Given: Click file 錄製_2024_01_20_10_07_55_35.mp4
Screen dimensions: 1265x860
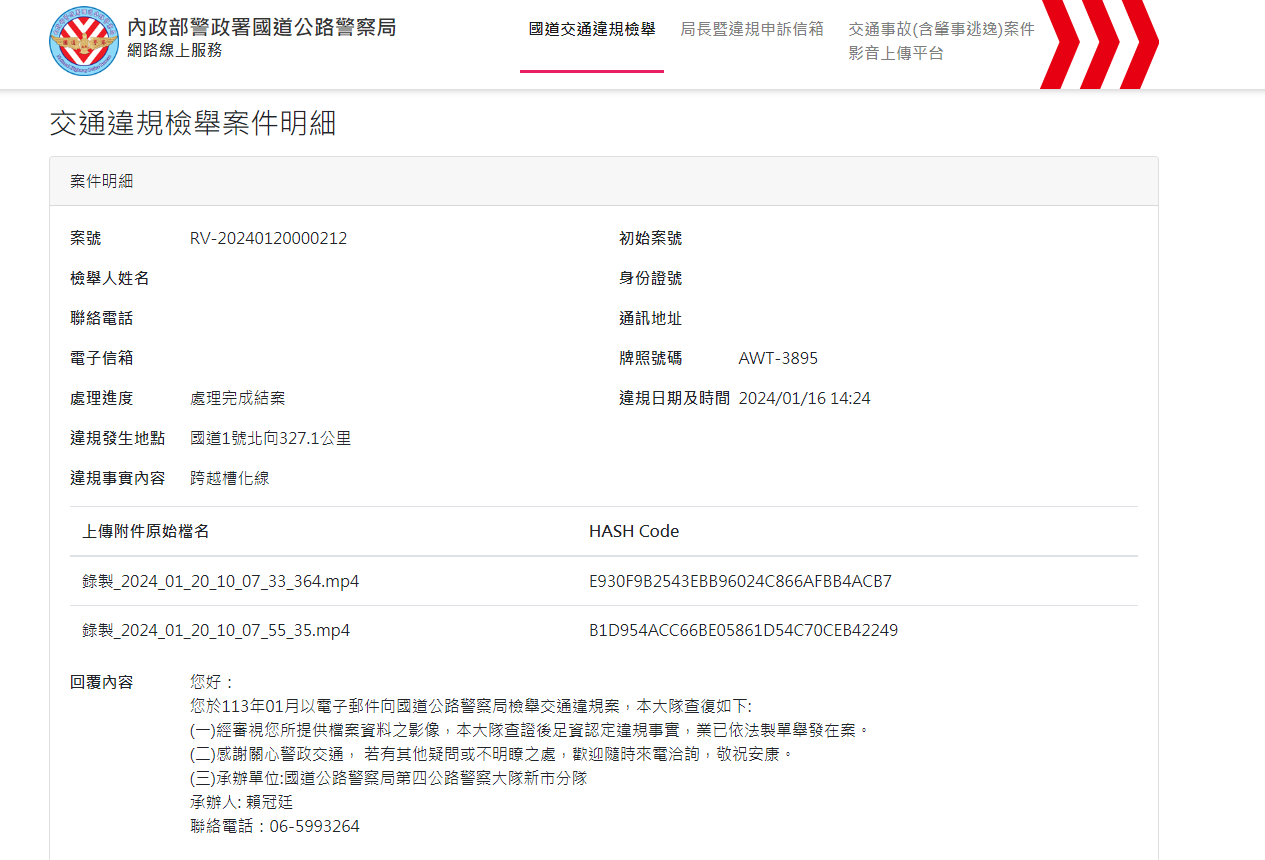Looking at the screenshot, I should [x=216, y=630].
